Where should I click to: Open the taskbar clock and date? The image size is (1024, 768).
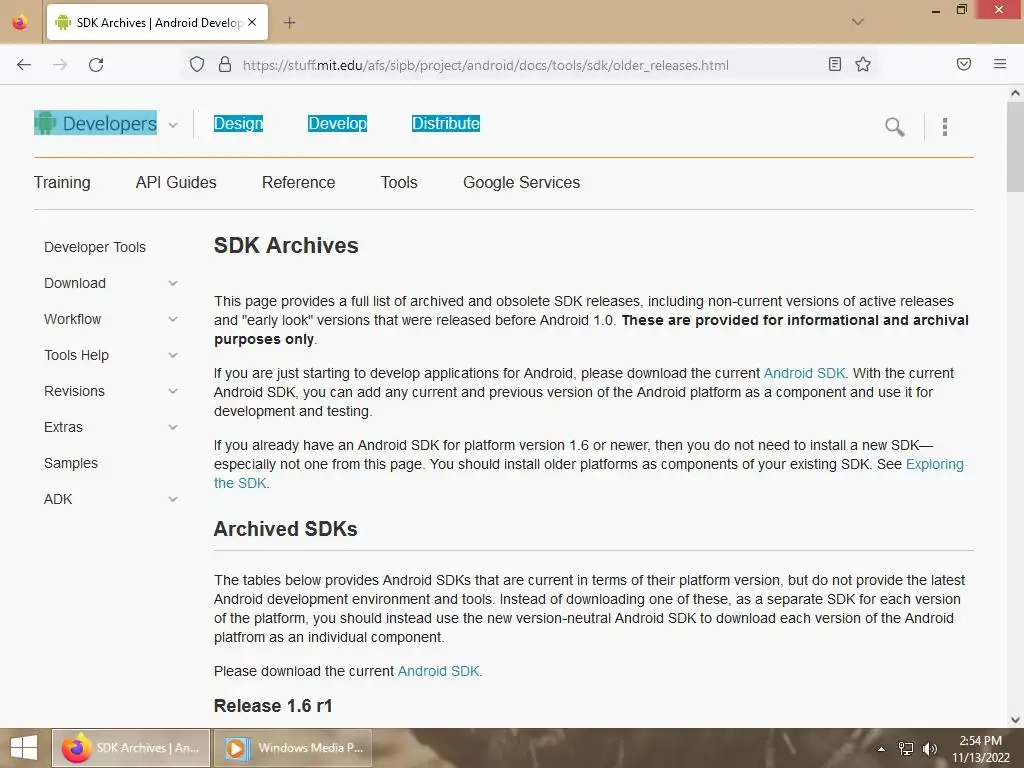(980, 749)
